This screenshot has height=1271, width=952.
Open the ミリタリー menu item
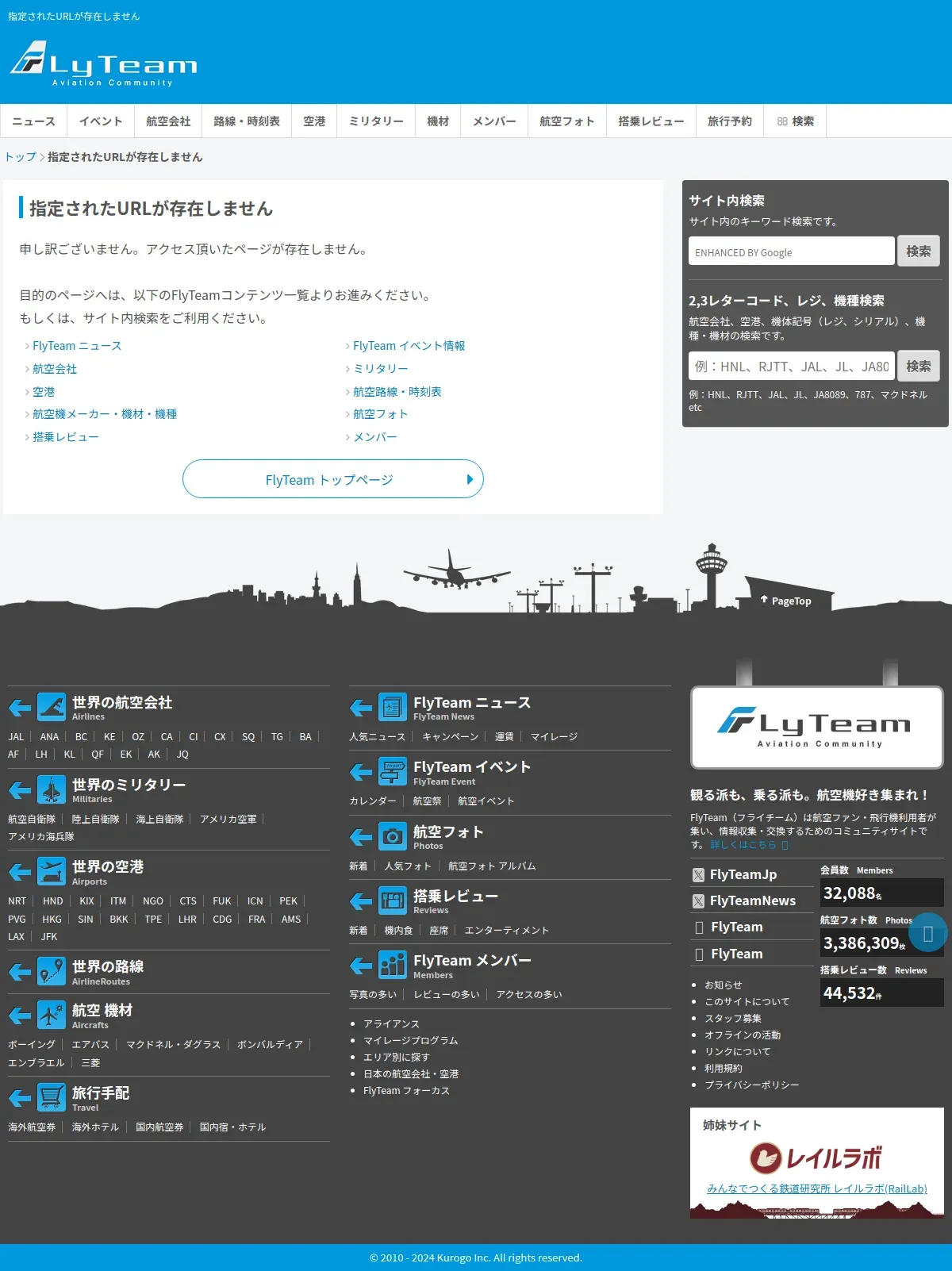[376, 121]
